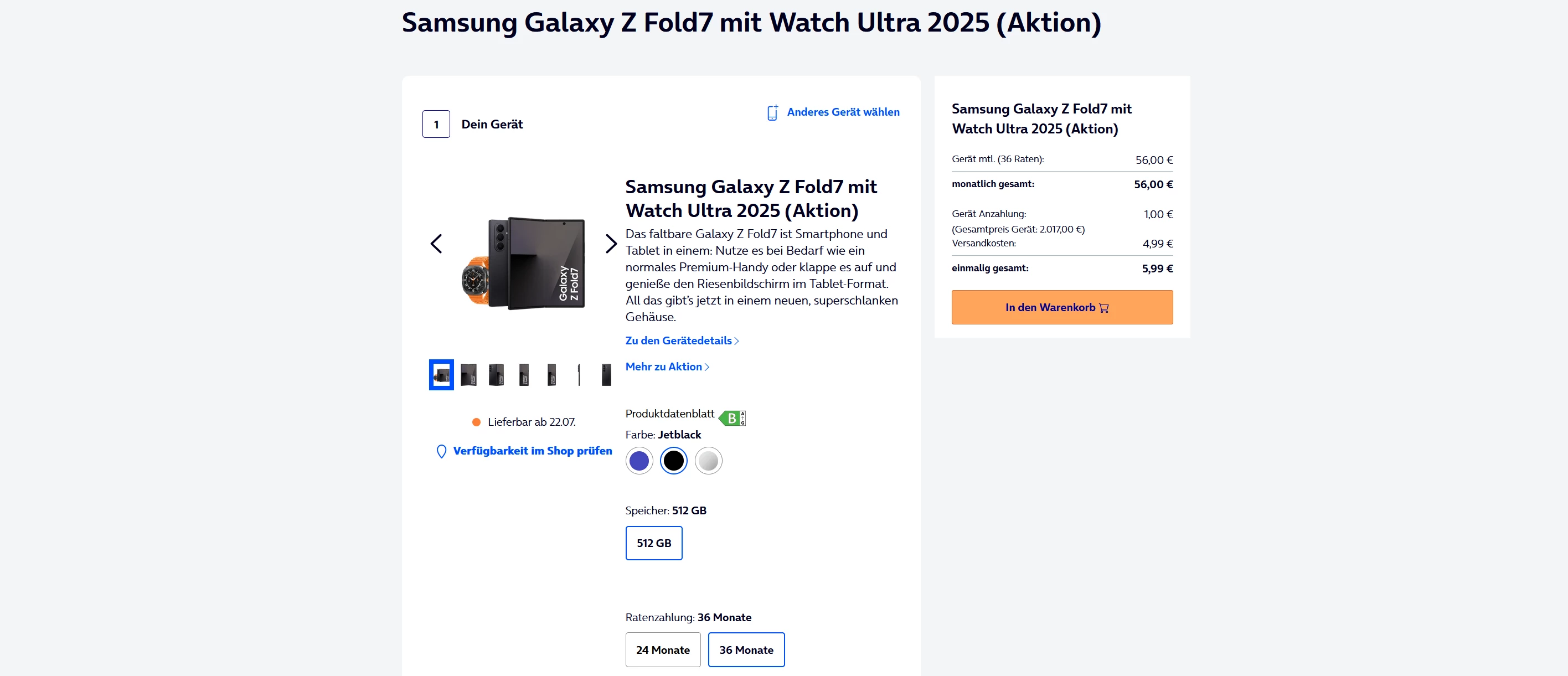Show the last thumbnail of folded phone back
Viewport: 1568px width, 676px height.
click(x=606, y=375)
